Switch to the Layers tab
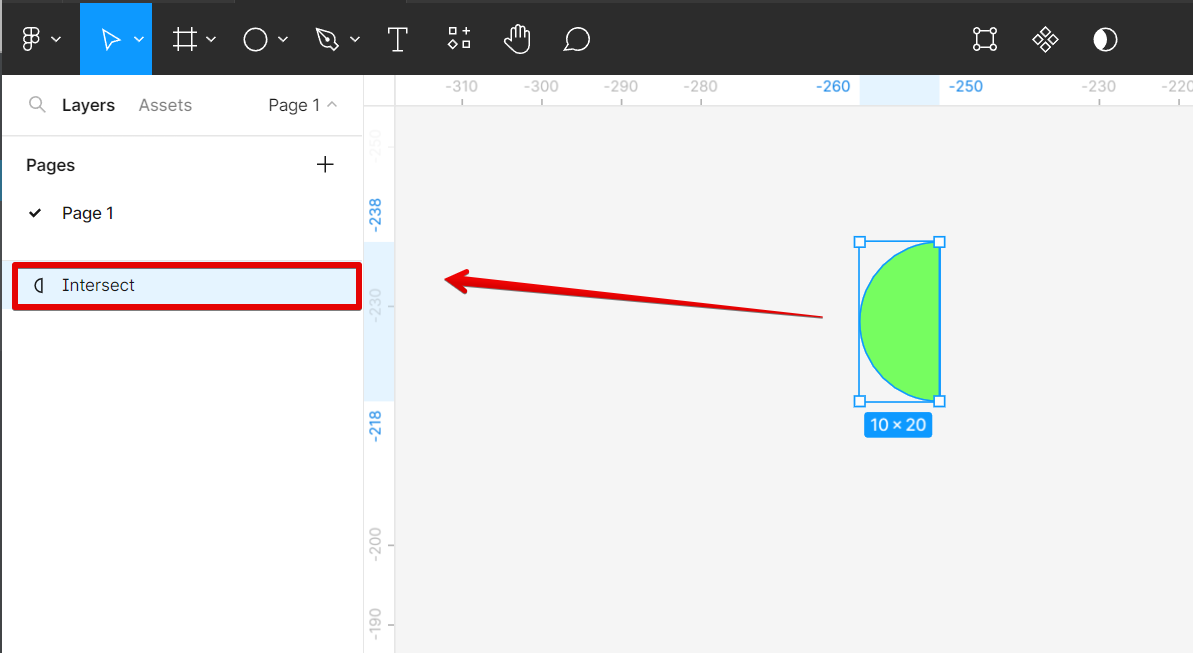This screenshot has height=653, width=1193. (x=88, y=105)
